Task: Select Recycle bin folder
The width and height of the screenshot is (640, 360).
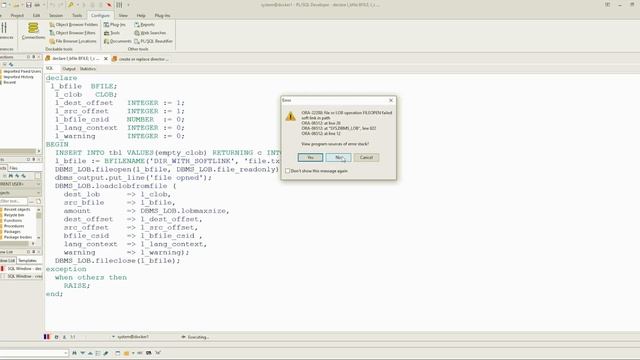Action: click(14, 215)
